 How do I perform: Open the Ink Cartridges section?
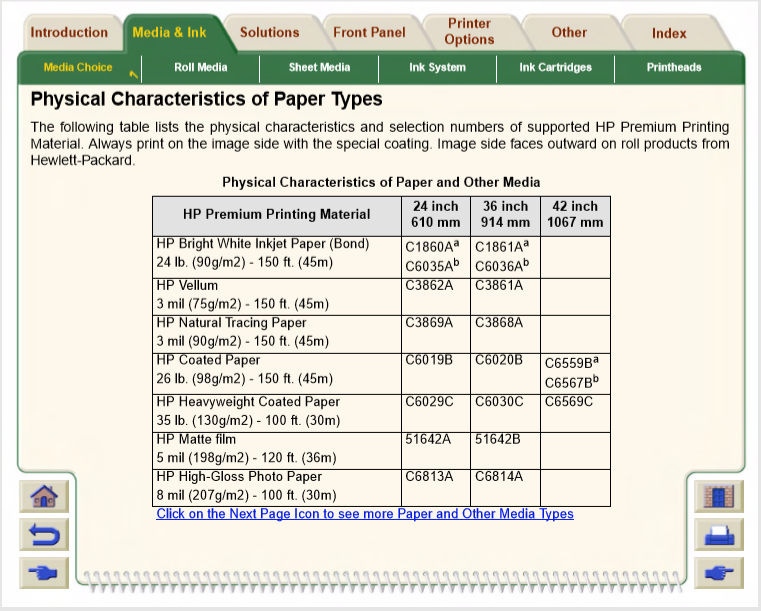pyautogui.click(x=555, y=67)
